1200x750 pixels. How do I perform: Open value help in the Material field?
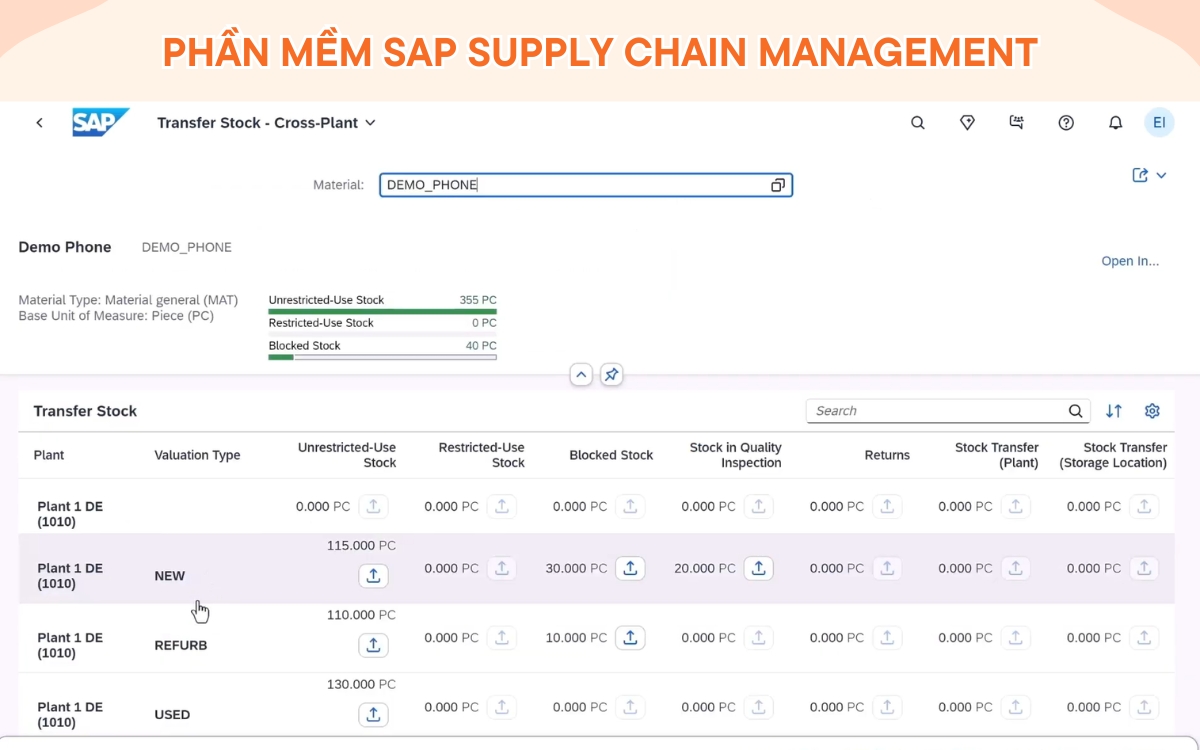point(778,185)
